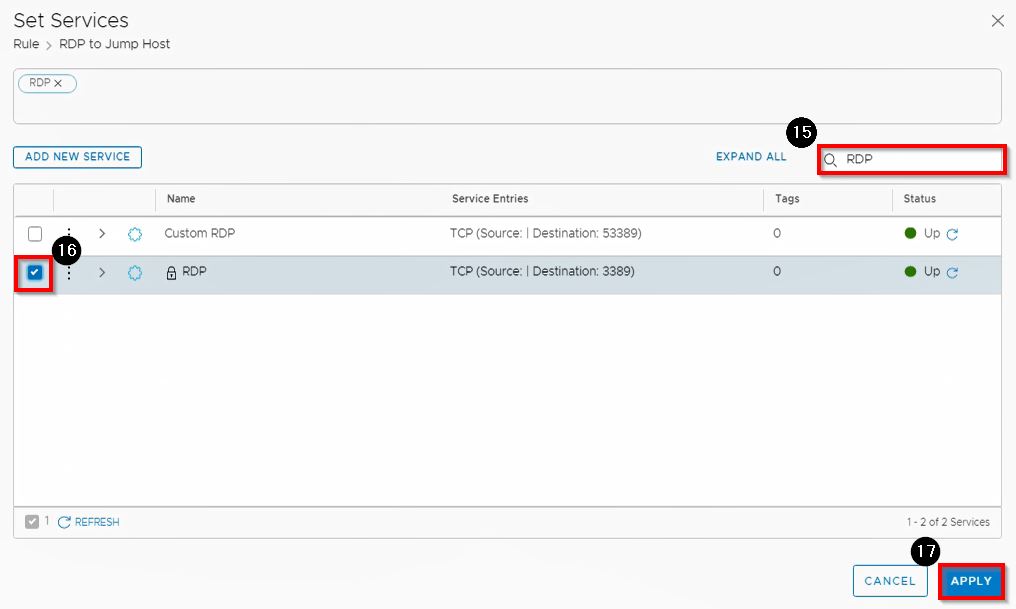The width and height of the screenshot is (1016, 609).
Task: Refresh status of the locked RDP service
Action: click(x=952, y=272)
